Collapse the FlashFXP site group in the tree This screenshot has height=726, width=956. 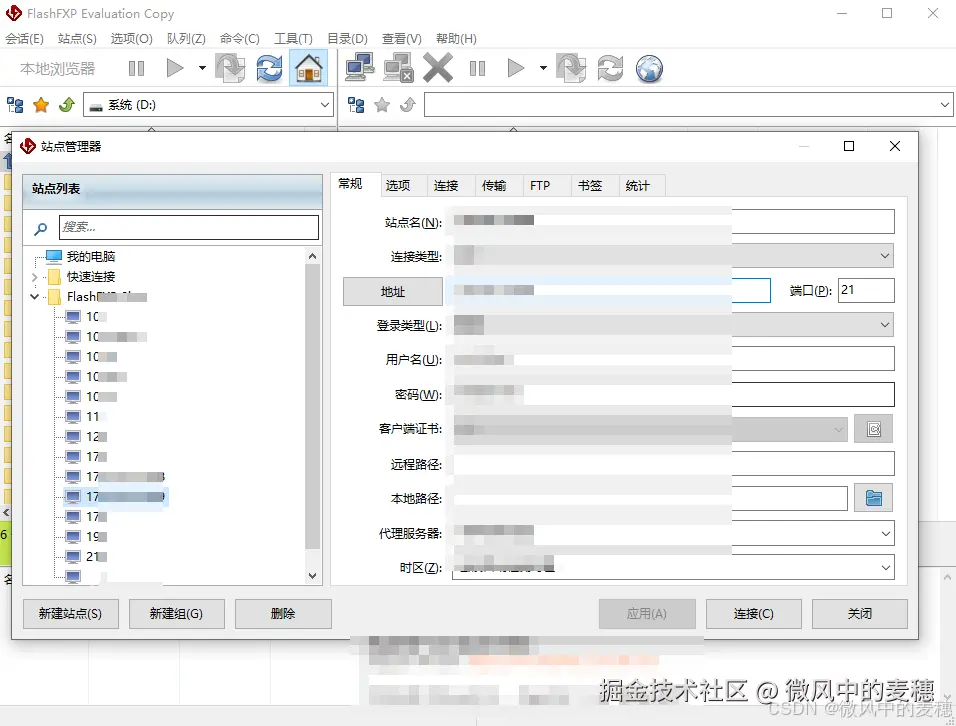tap(35, 296)
